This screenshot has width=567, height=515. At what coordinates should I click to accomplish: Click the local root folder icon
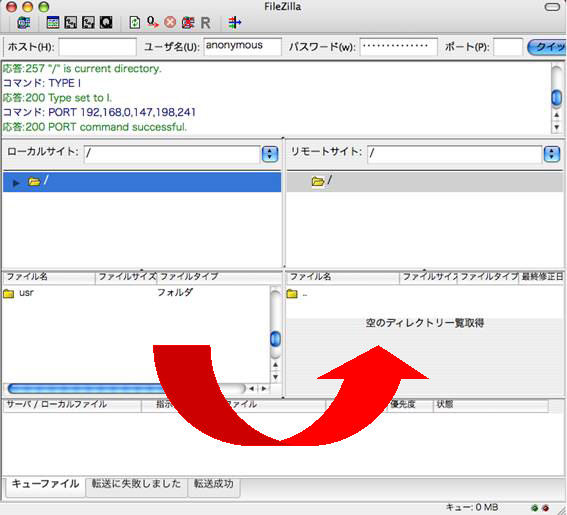[x=34, y=181]
